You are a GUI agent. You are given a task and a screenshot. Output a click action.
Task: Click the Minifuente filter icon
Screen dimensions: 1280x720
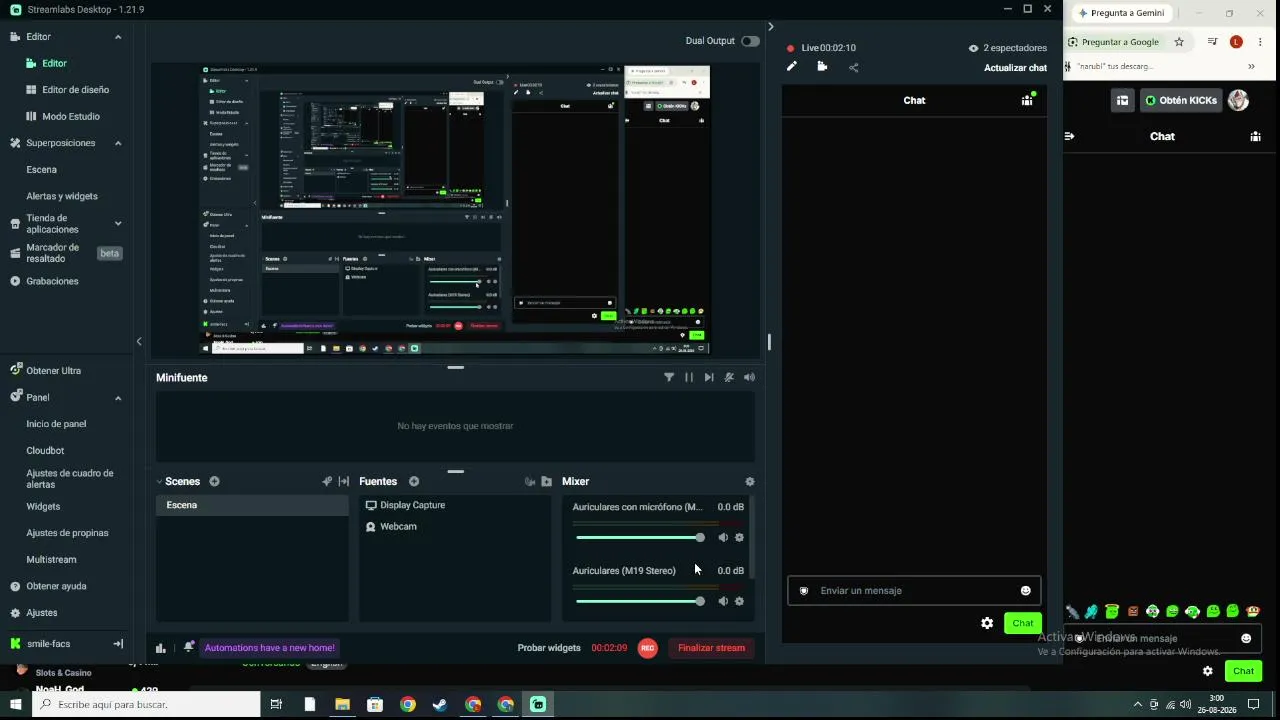[669, 377]
